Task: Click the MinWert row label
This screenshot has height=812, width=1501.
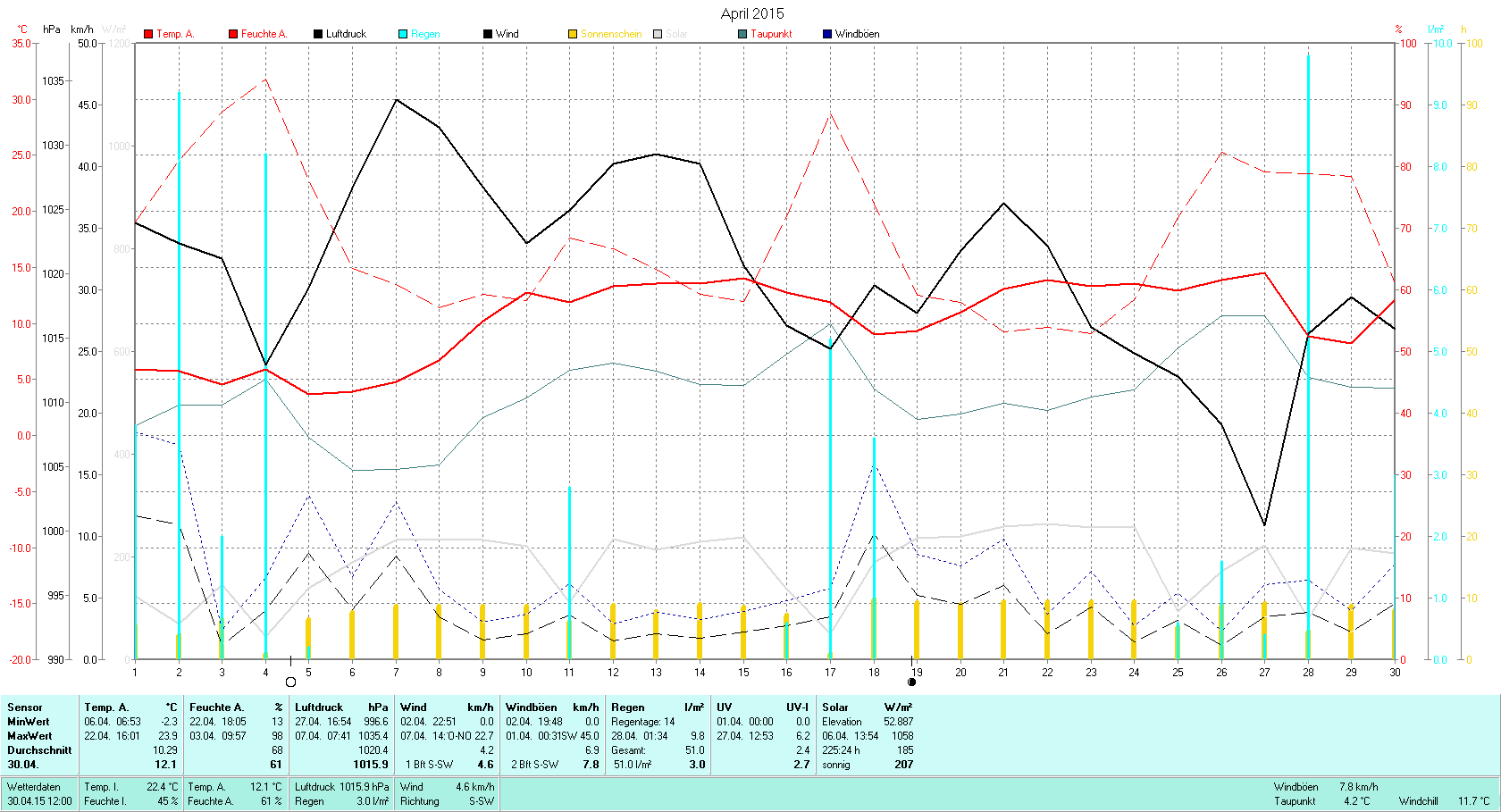Action: coord(29,722)
